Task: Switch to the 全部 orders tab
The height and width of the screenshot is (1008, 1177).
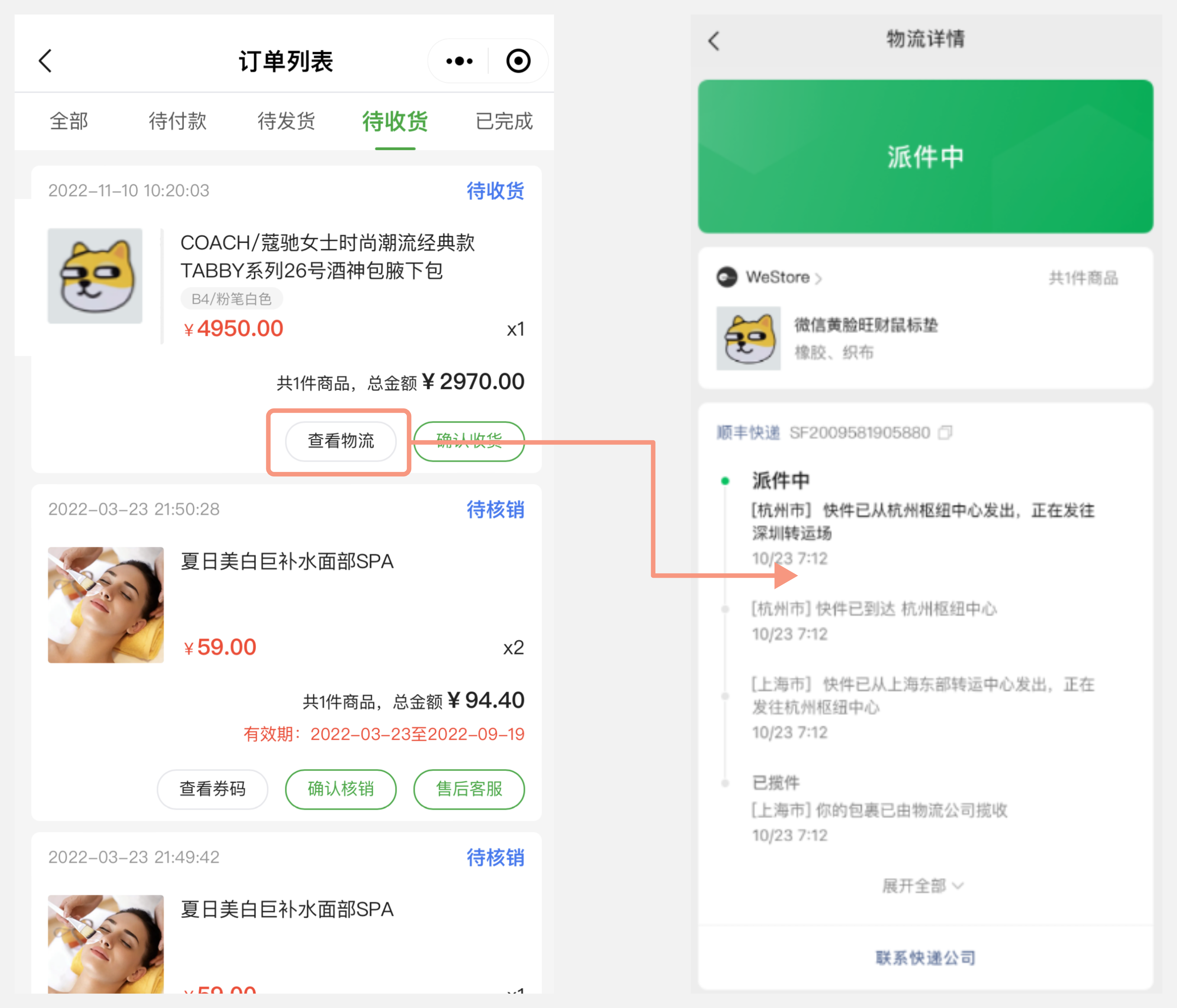Action: [69, 121]
